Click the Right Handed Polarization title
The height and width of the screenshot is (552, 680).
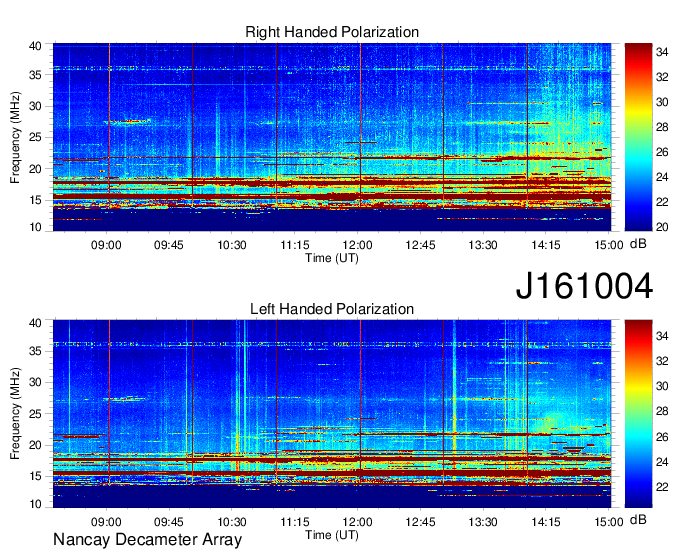click(x=332, y=32)
